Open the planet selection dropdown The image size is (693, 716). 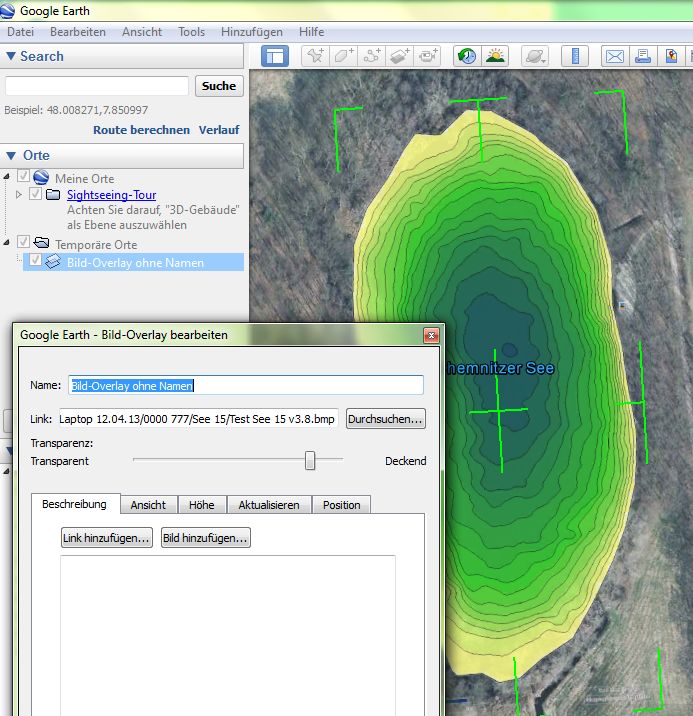click(x=535, y=56)
